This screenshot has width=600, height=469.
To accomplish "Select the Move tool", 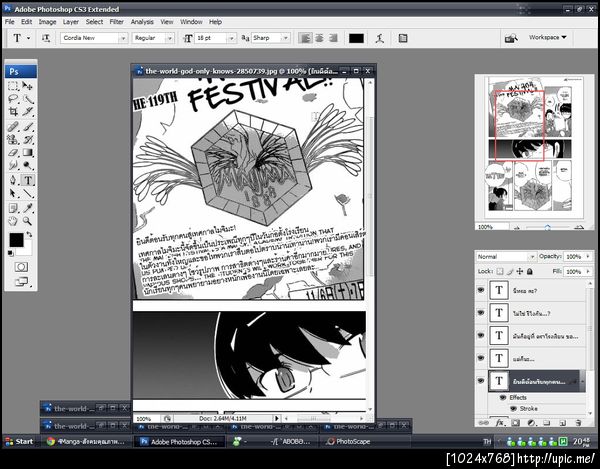I will pos(28,86).
